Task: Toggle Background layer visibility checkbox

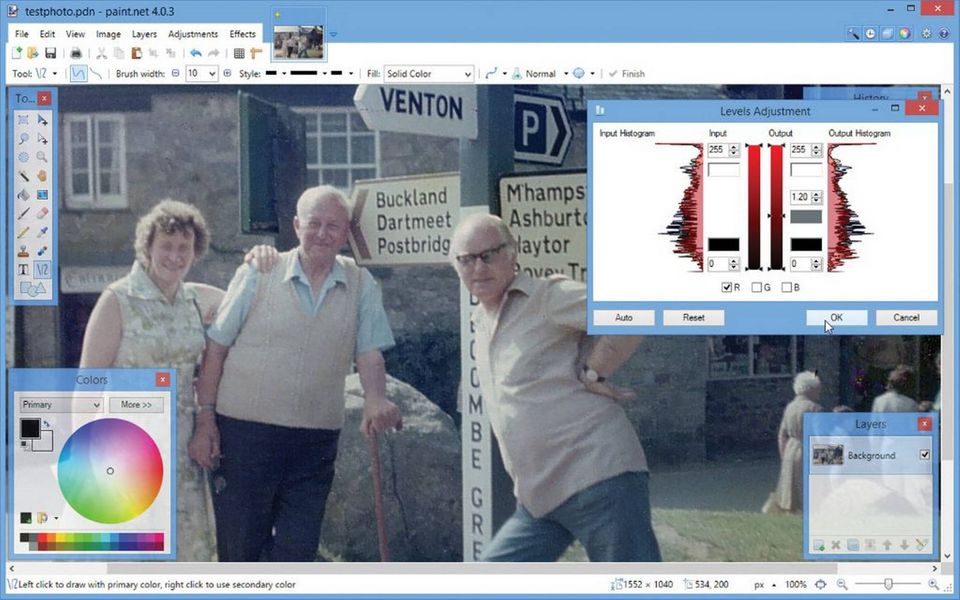Action: point(924,455)
